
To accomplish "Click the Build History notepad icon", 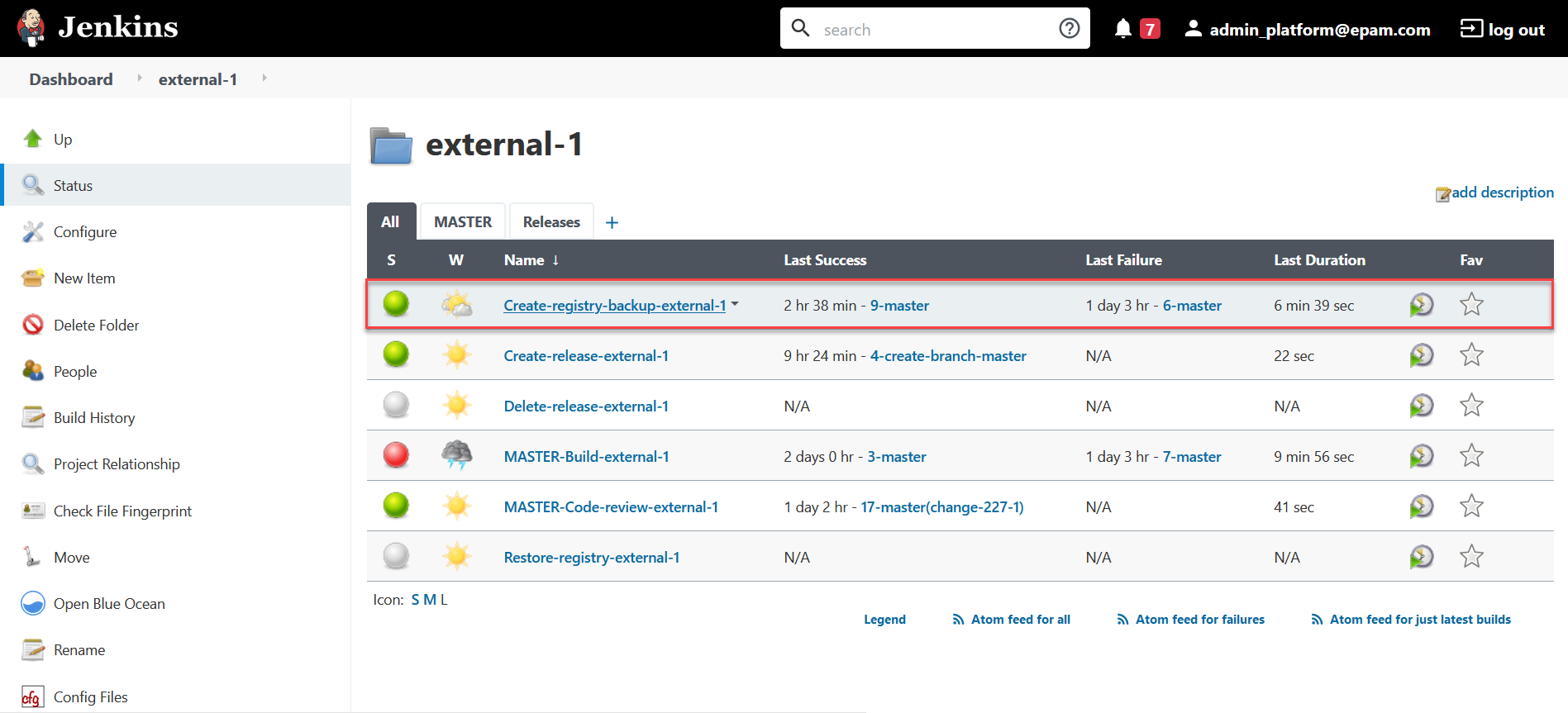I will point(33,417).
